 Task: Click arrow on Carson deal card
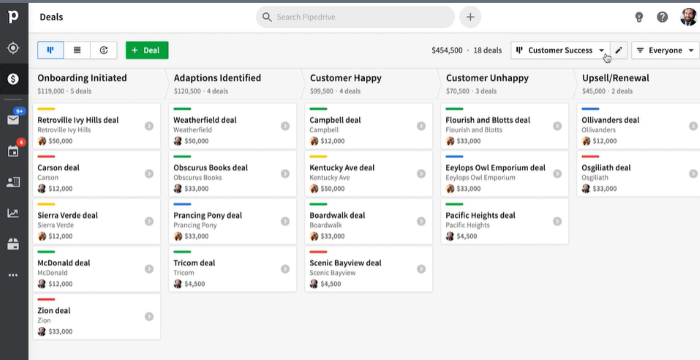click(x=149, y=174)
